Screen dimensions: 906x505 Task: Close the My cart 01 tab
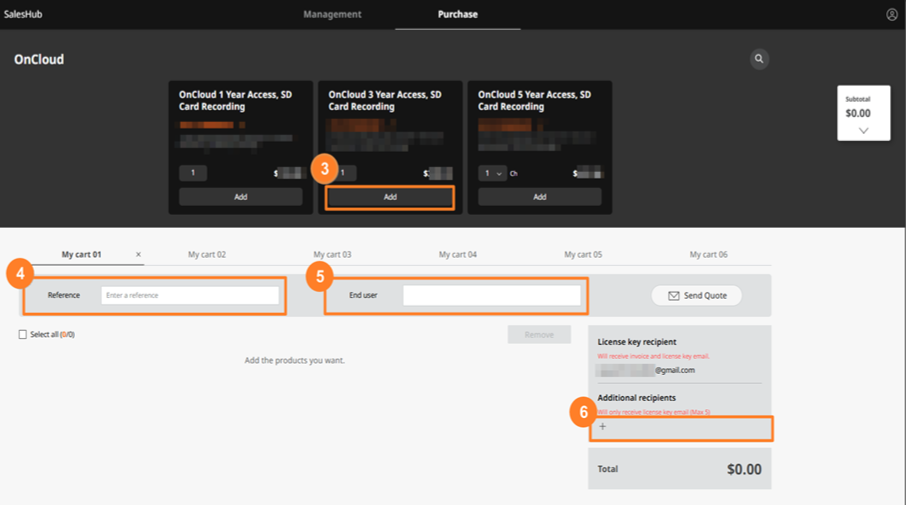pos(138,254)
